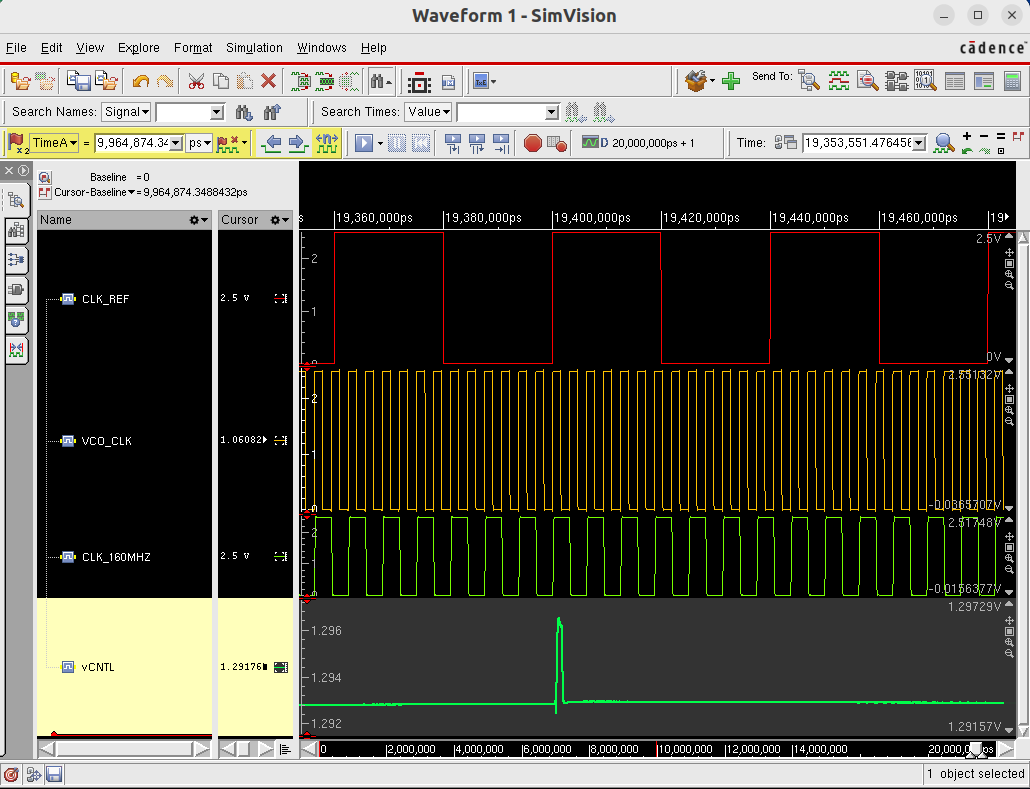Click the red X Delete icon
Screen dimensions: 1030x789
(268, 81)
